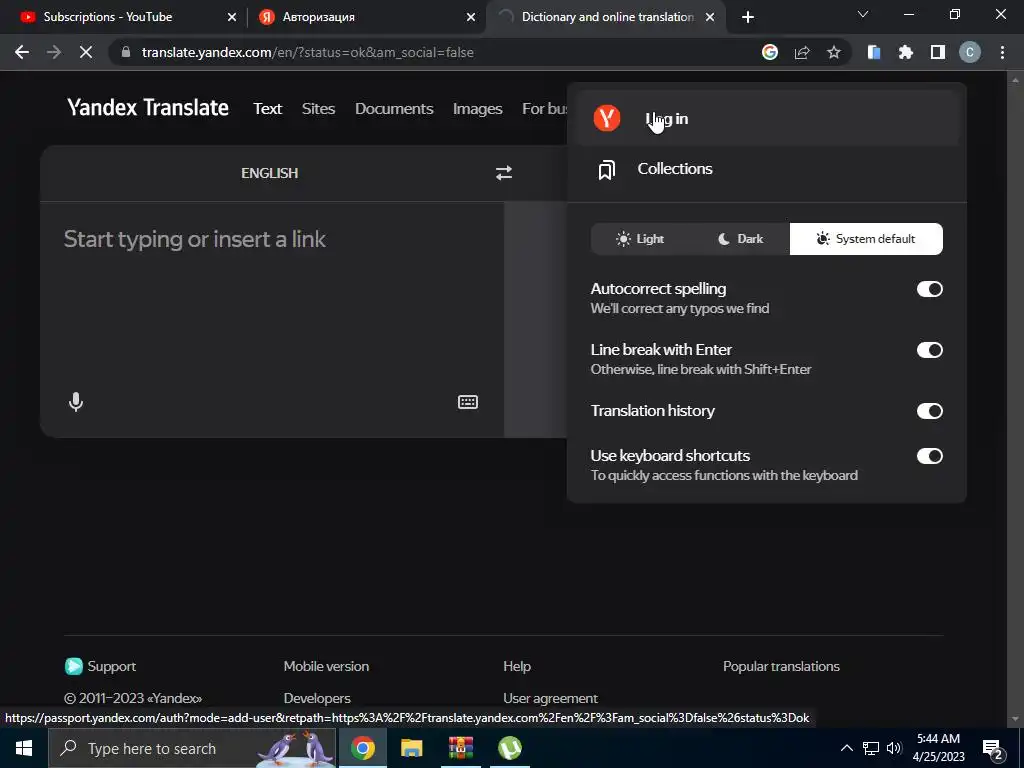Viewport: 1024px width, 768px height.
Task: Switch to the Авторизация tab
Action: click(x=366, y=17)
